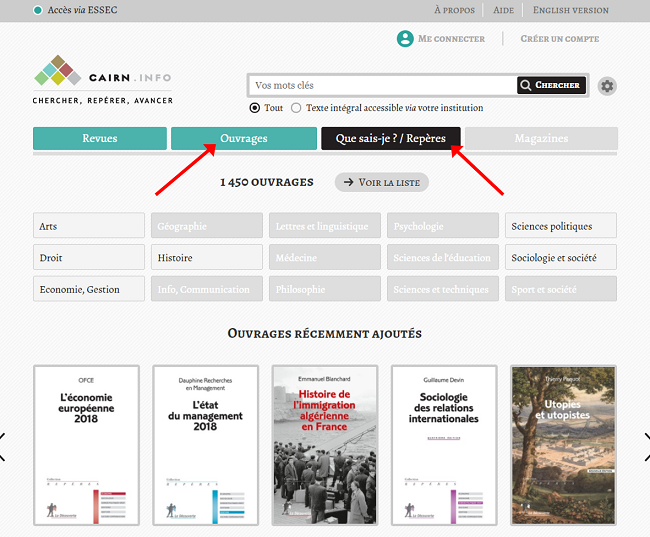650x537 pixels.
Task: Click the Chercher, repérer, avancer tagline
Action: click(x=103, y=100)
